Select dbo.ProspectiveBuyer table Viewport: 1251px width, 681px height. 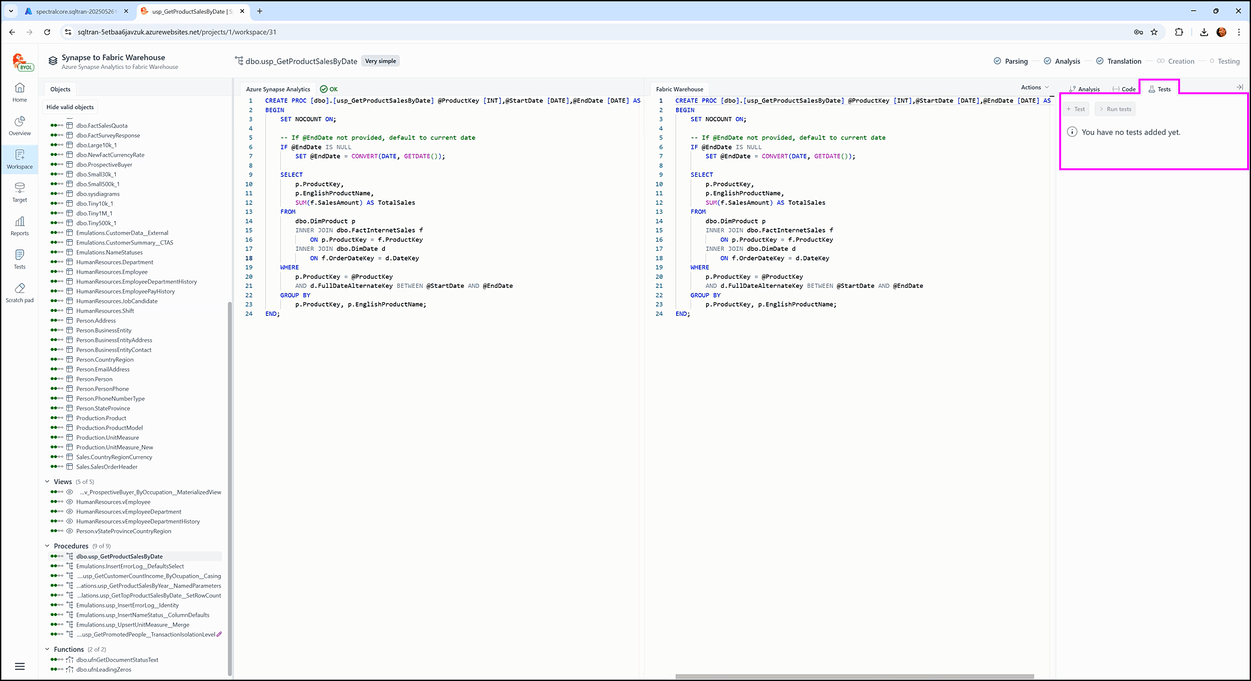pos(104,165)
